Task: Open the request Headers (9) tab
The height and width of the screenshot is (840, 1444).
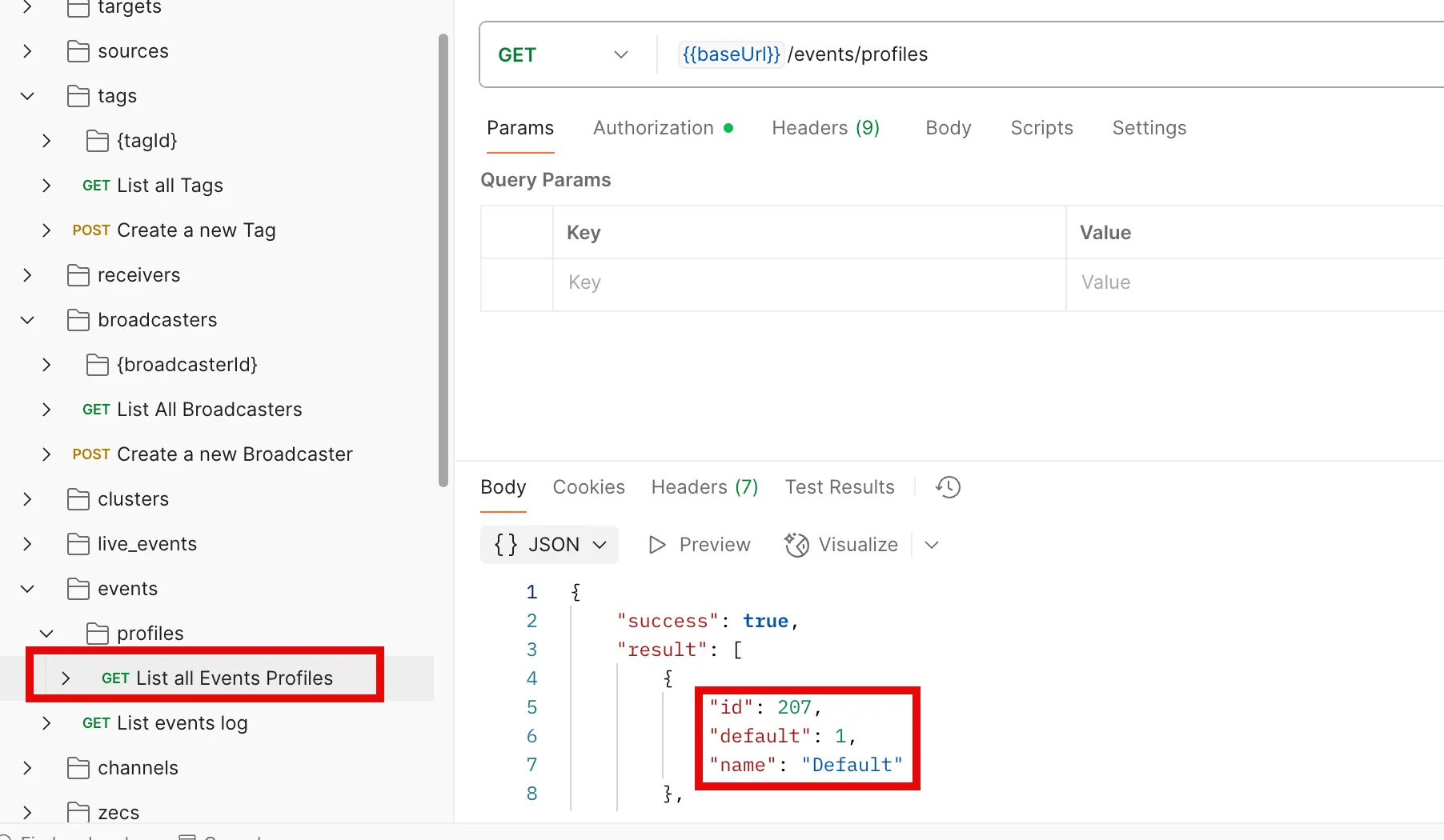Action: click(825, 128)
